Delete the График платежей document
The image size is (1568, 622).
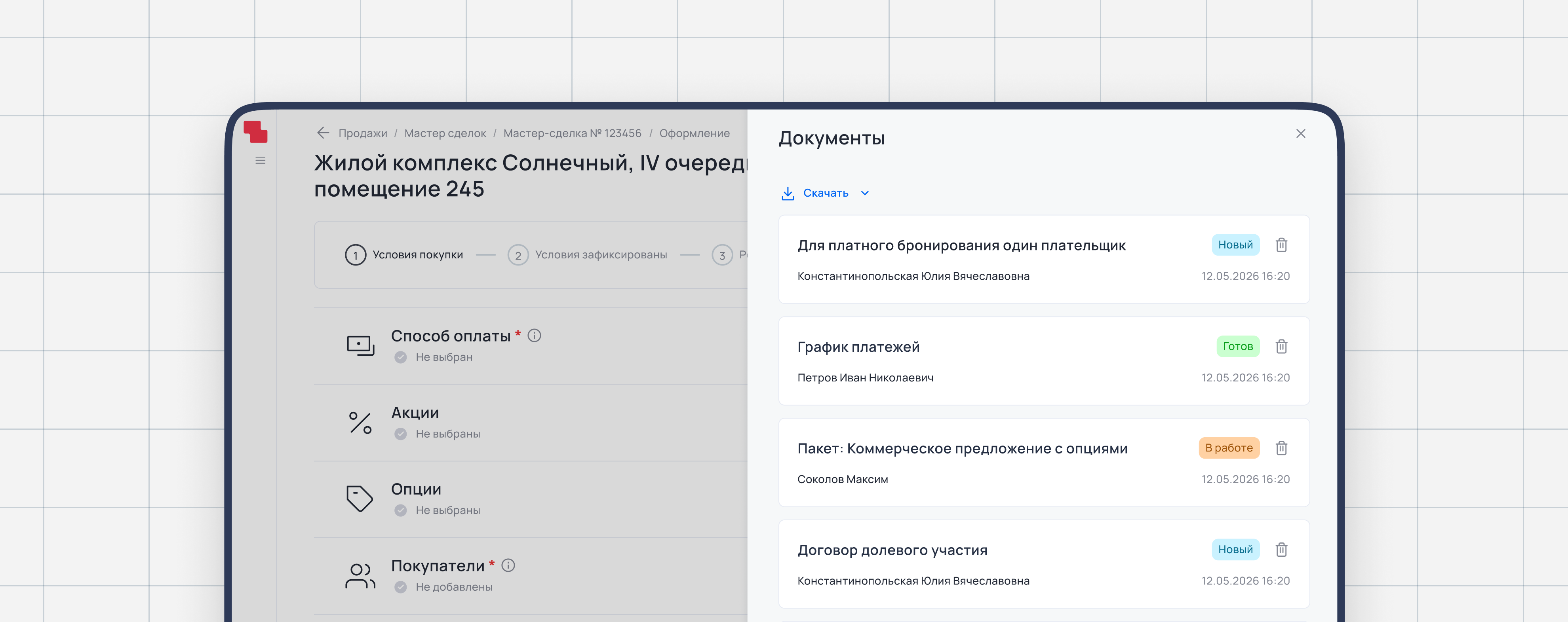[1281, 347]
